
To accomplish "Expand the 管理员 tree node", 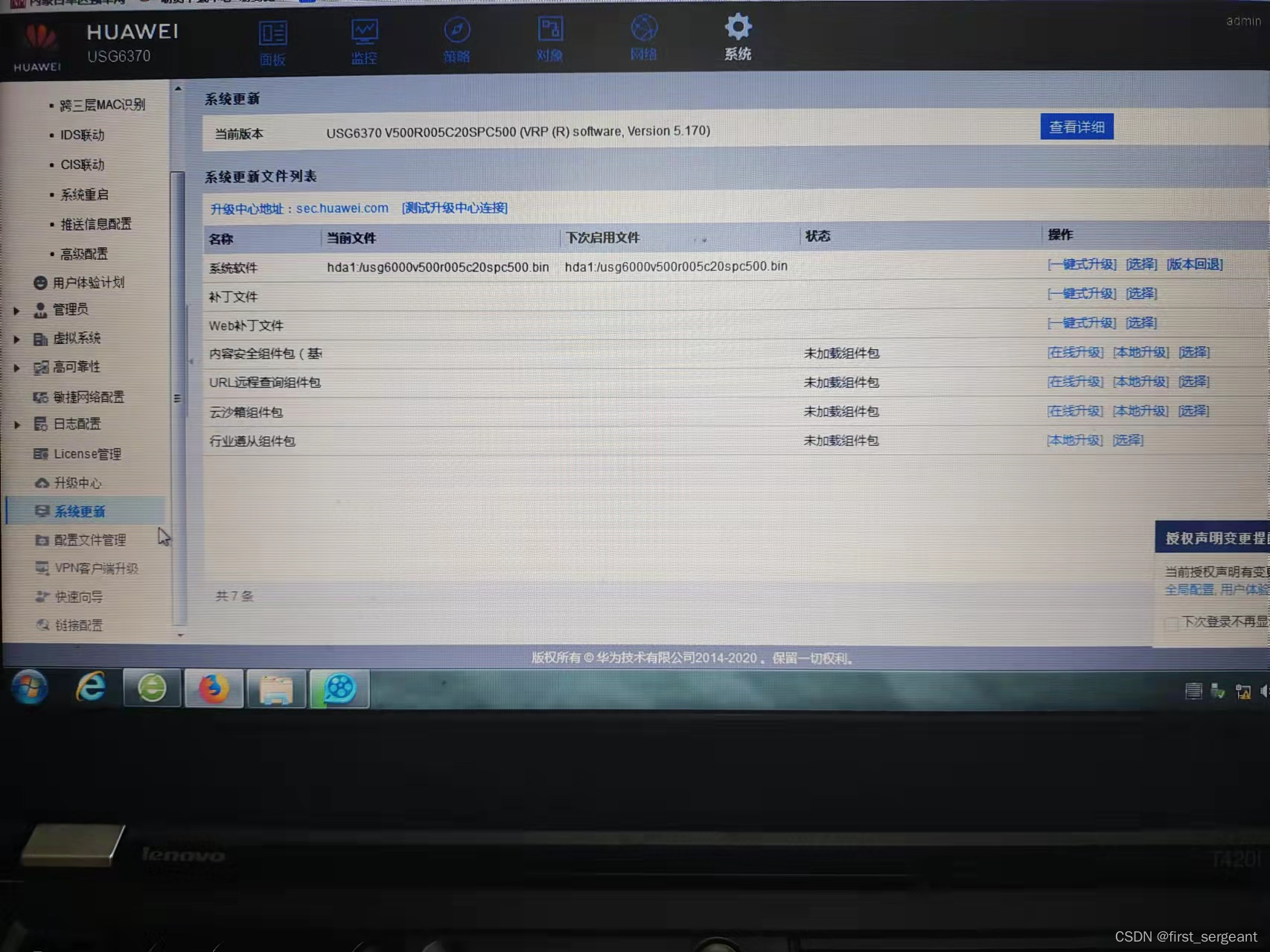I will (x=16, y=310).
